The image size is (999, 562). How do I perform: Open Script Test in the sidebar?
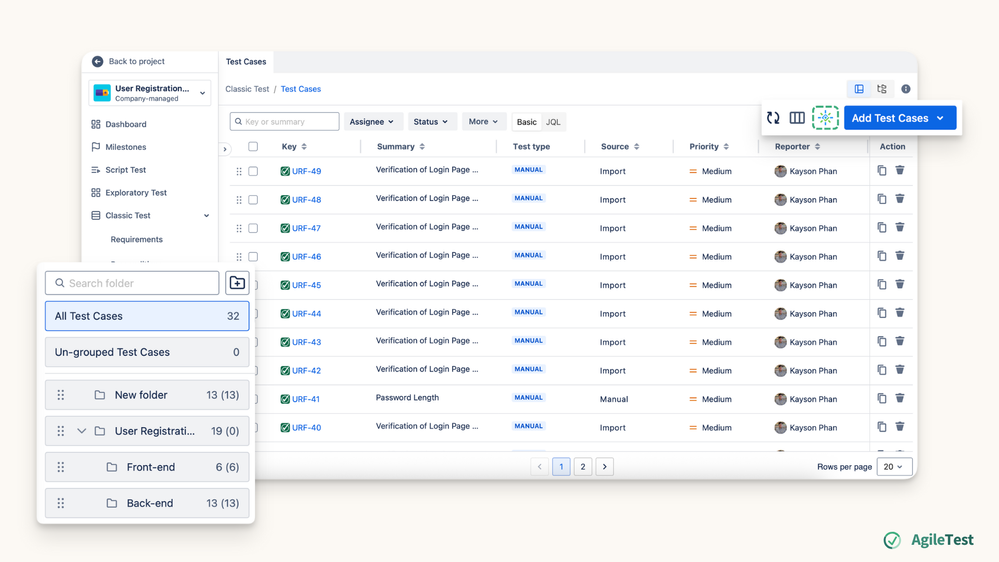click(x=119, y=170)
